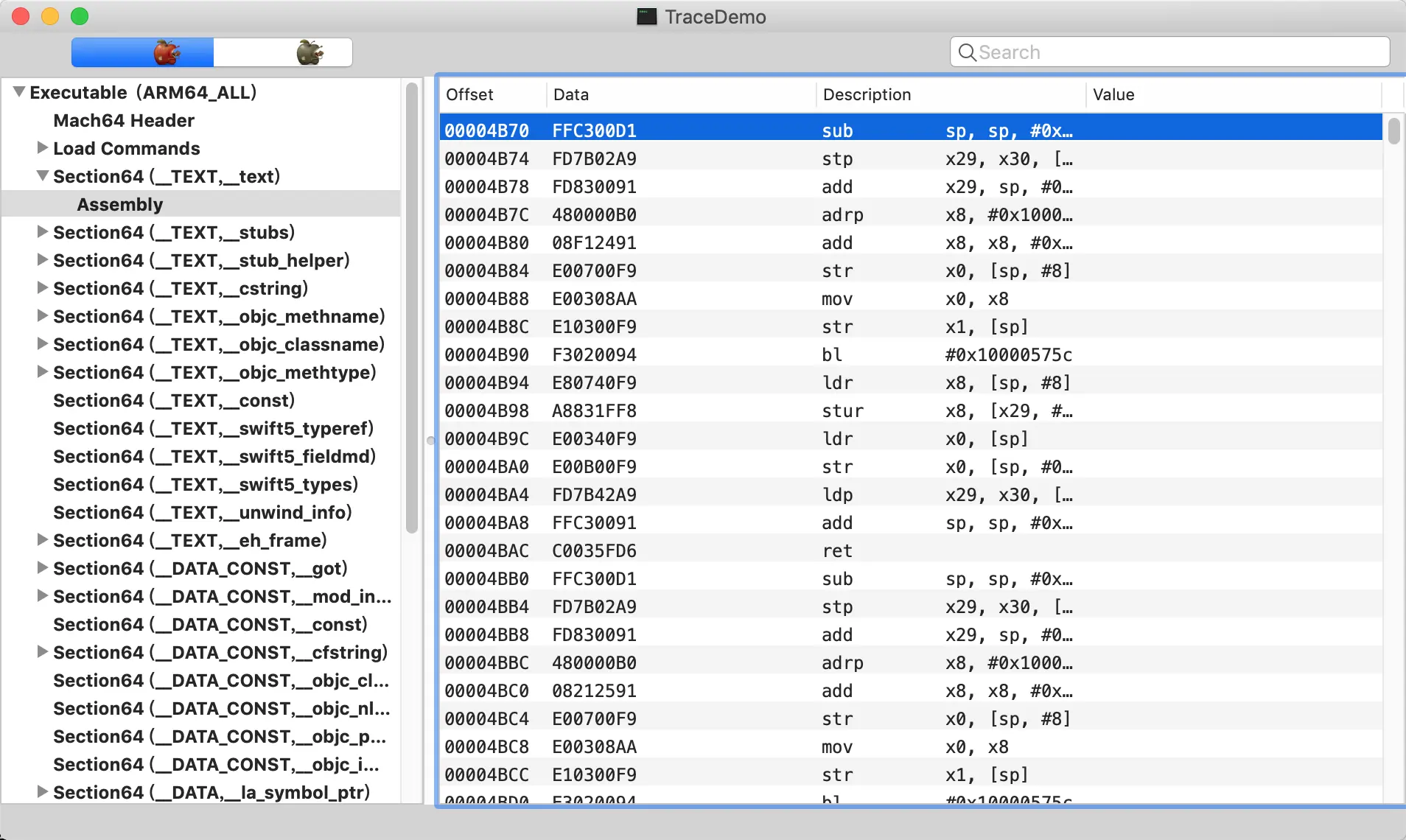
Task: Click the disassembly table scrollbar thumb
Action: [x=1393, y=131]
